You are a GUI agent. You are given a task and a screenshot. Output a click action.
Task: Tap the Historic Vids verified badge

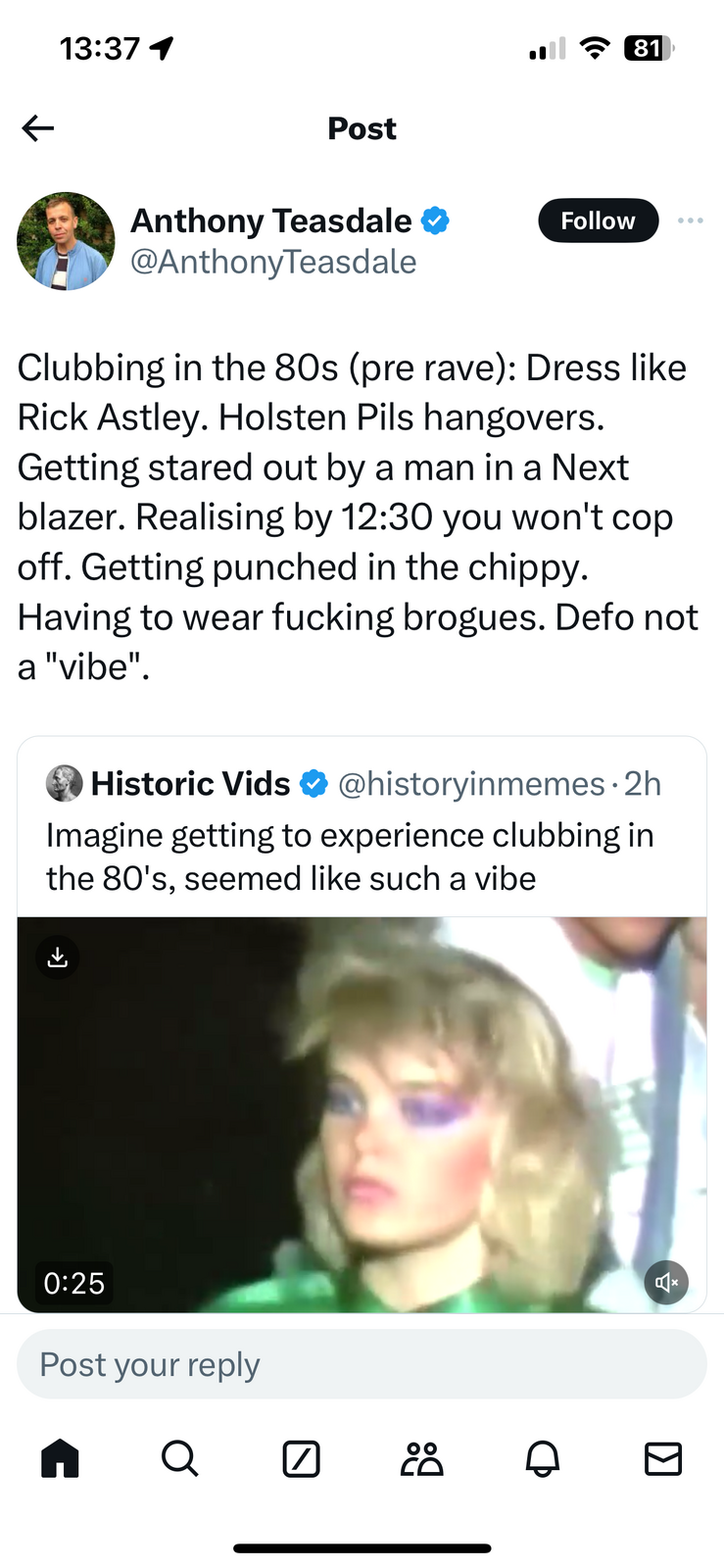click(314, 784)
